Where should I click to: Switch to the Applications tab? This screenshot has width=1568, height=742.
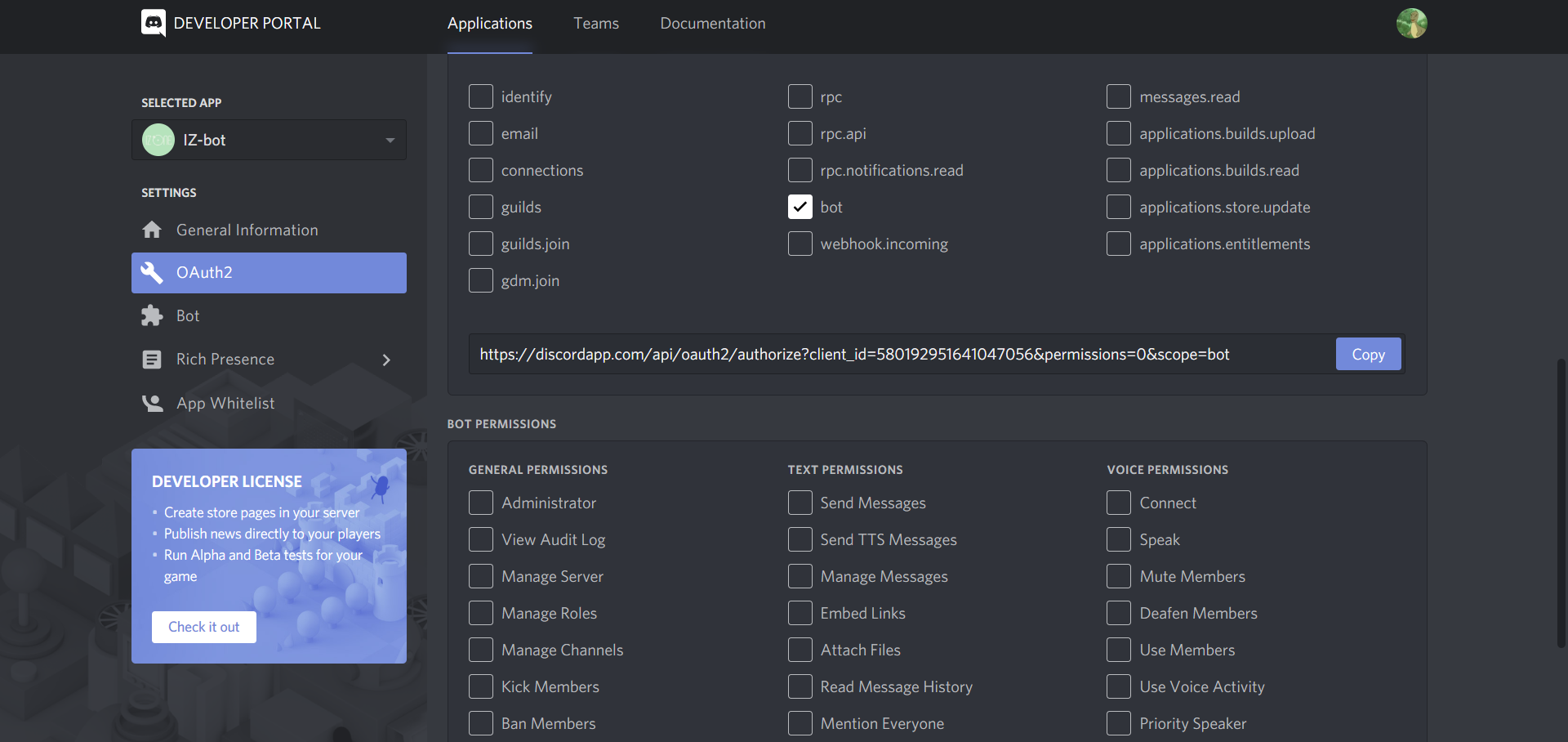(x=490, y=24)
